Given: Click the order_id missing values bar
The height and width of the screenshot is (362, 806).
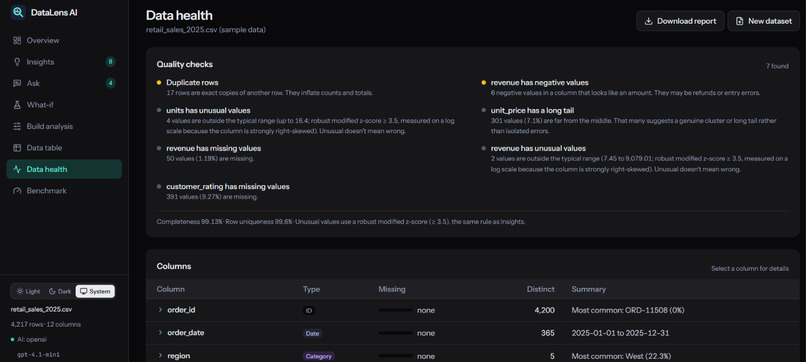Looking at the screenshot, I should (395, 310).
